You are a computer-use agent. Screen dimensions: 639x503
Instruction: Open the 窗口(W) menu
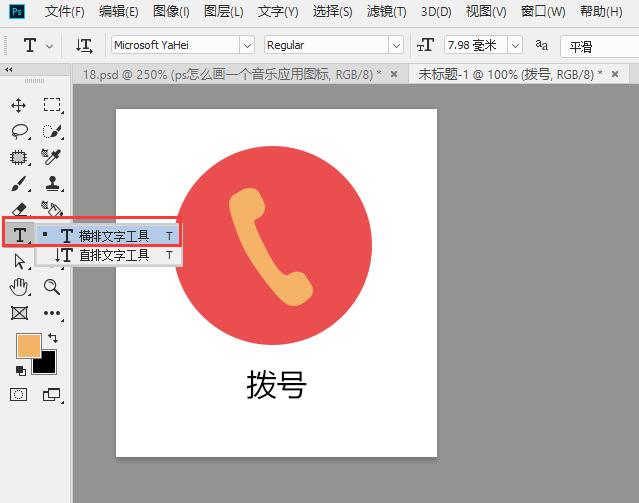tap(543, 11)
